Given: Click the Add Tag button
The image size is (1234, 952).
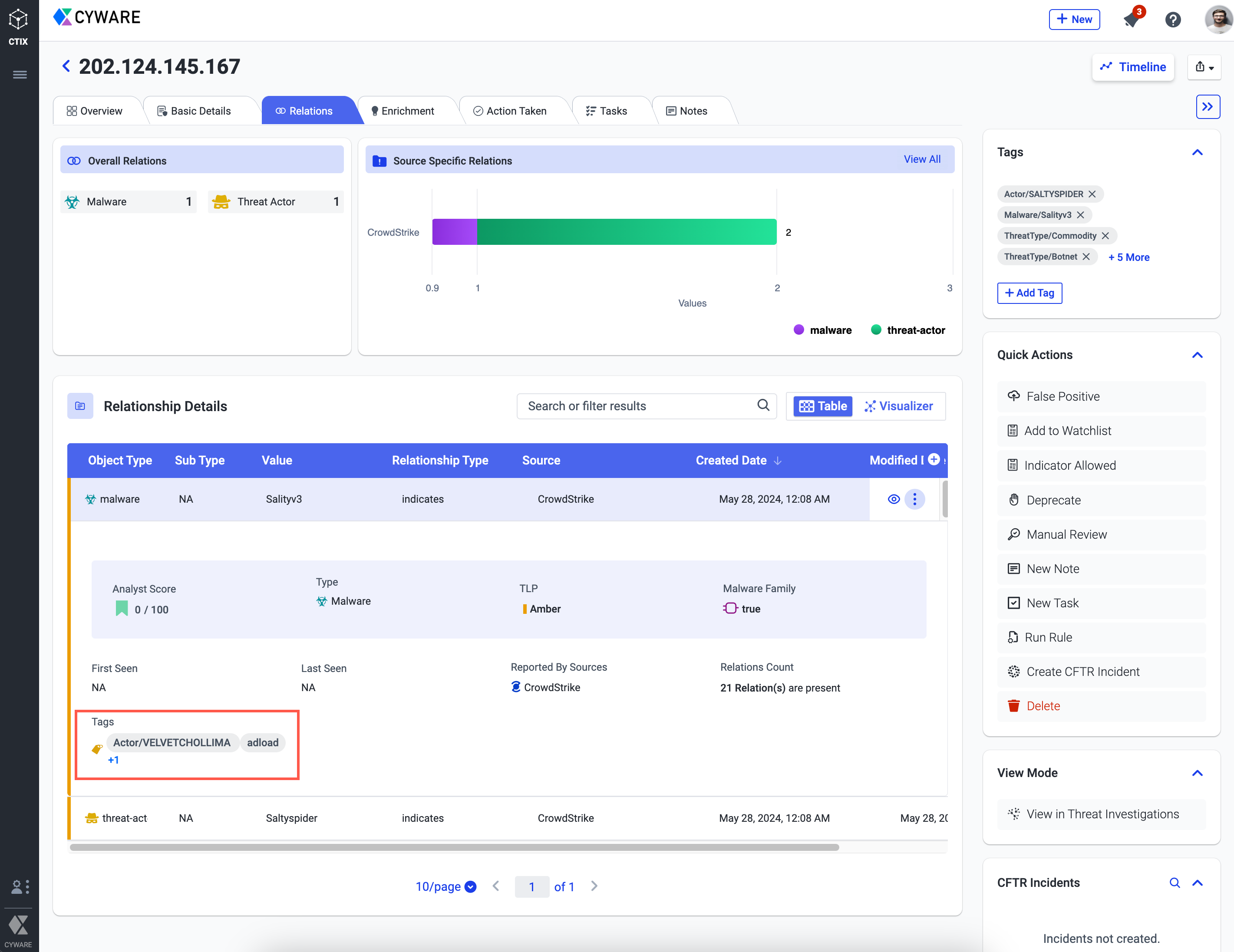Looking at the screenshot, I should click(1029, 293).
